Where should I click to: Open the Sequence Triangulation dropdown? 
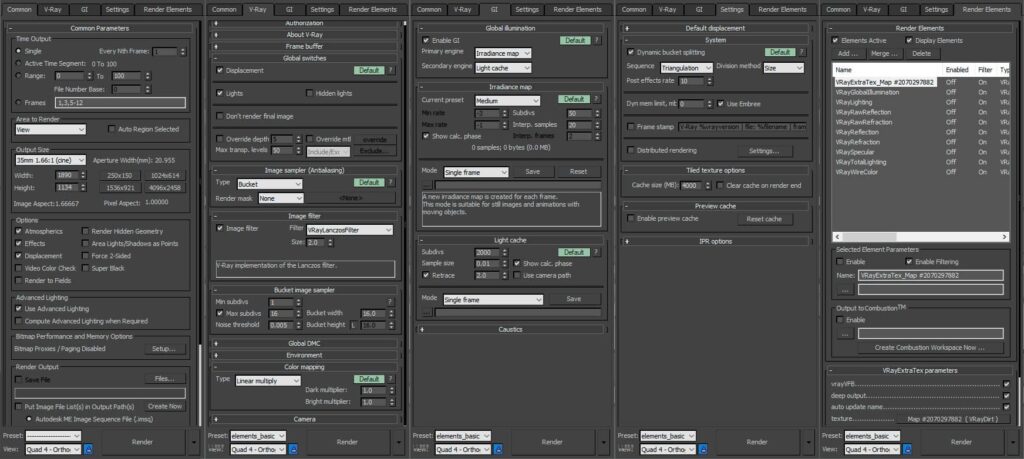[686, 68]
